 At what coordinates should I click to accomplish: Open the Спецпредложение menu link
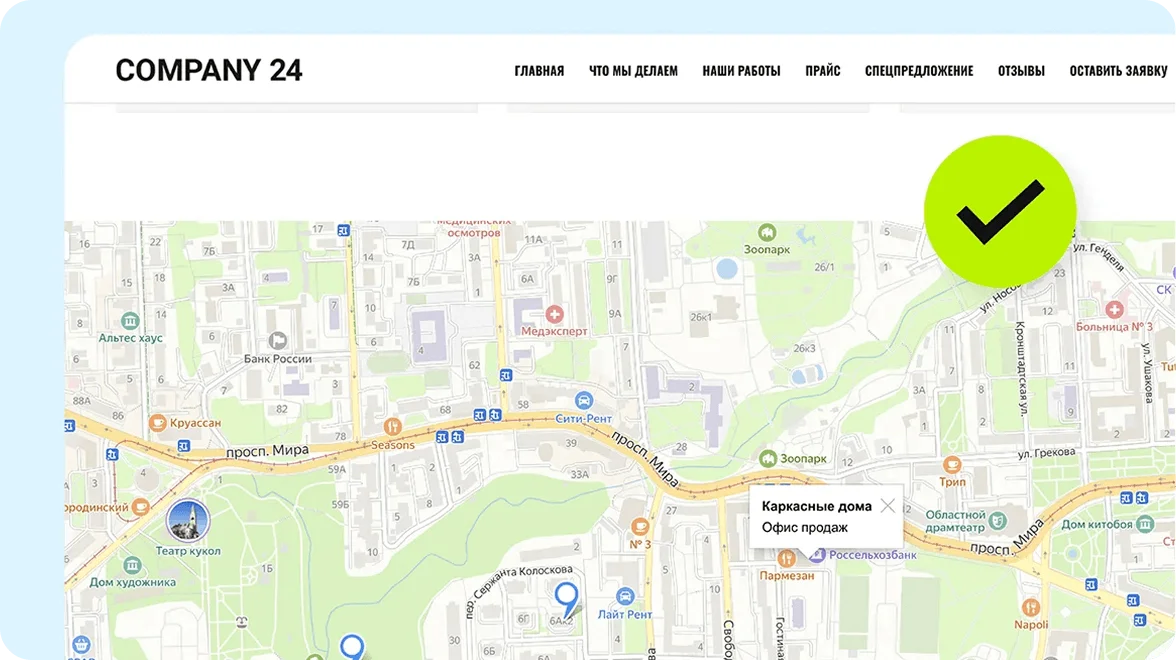[x=918, y=71]
